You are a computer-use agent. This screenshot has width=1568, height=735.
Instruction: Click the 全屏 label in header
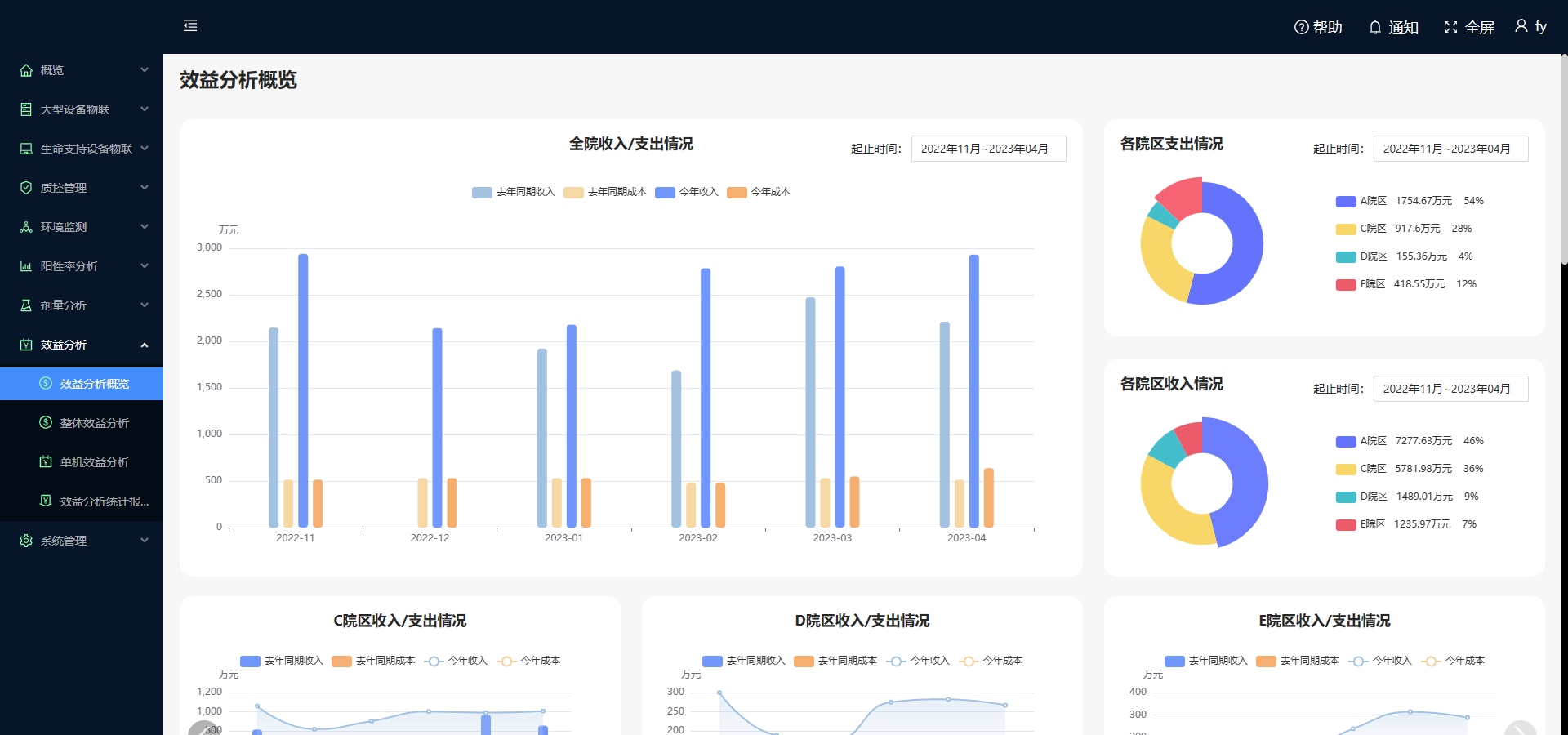[x=1479, y=27]
